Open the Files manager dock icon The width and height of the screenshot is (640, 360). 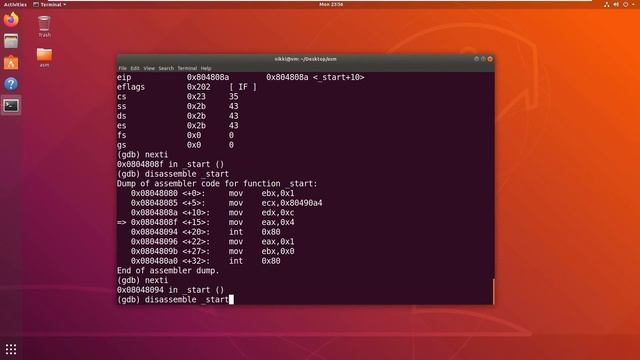click(x=11, y=41)
